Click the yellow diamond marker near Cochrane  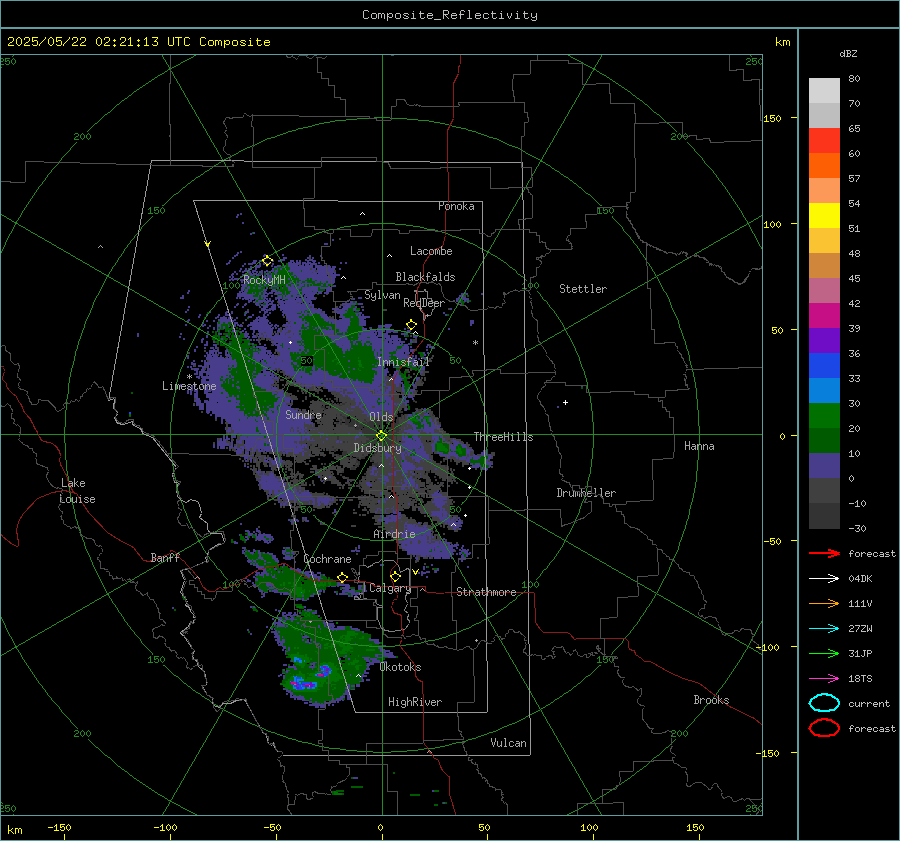(342, 577)
